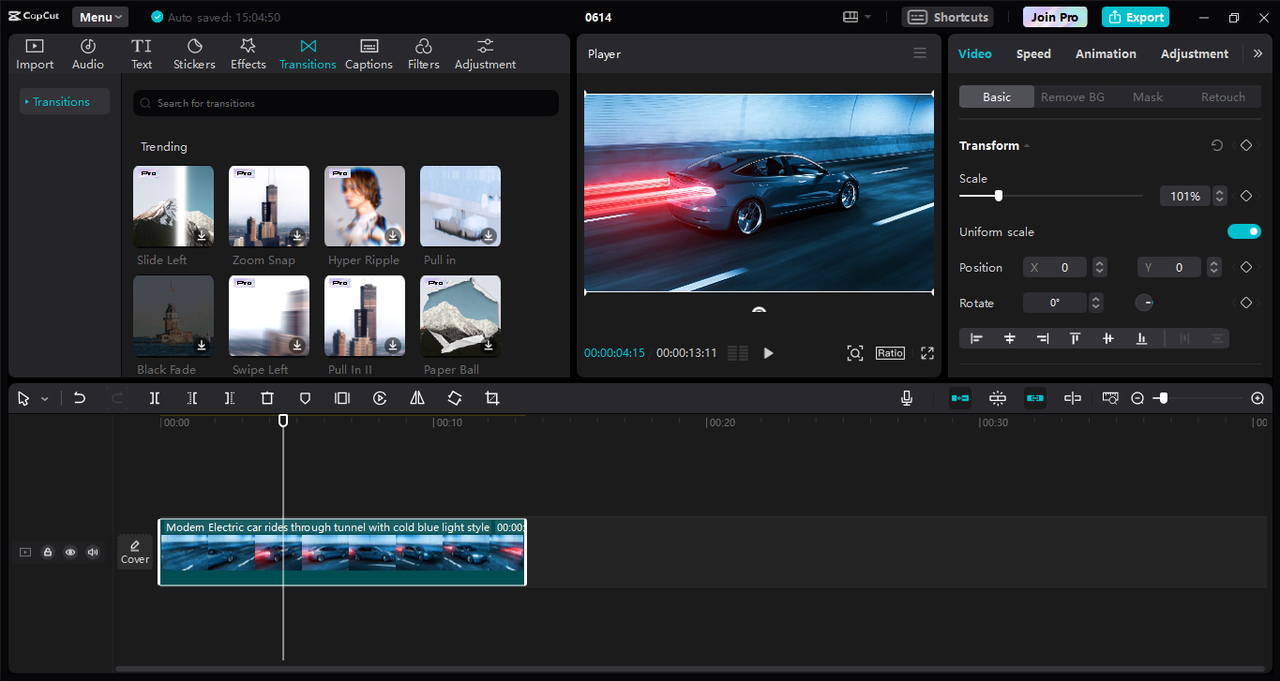Open the Menu dropdown
The image size is (1280, 681).
pos(100,17)
